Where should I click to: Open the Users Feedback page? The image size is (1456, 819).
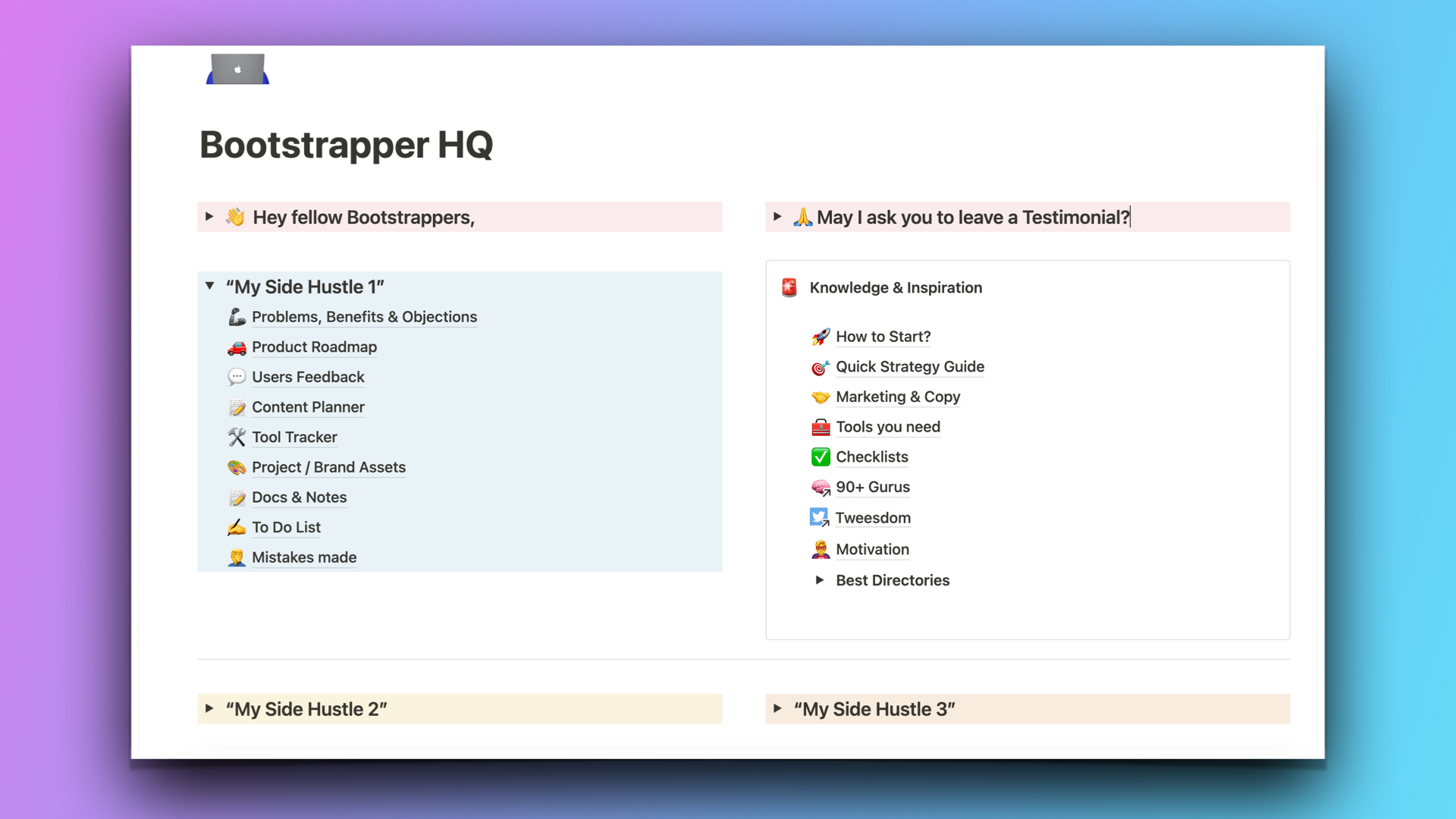click(308, 377)
